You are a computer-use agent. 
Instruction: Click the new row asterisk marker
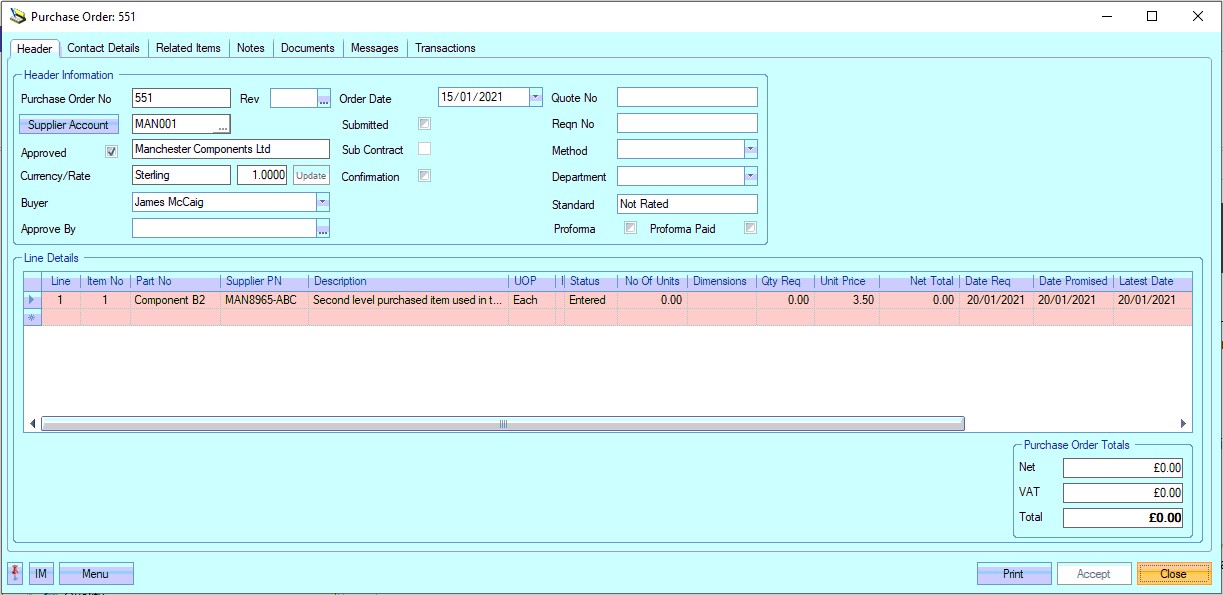[x=31, y=317]
